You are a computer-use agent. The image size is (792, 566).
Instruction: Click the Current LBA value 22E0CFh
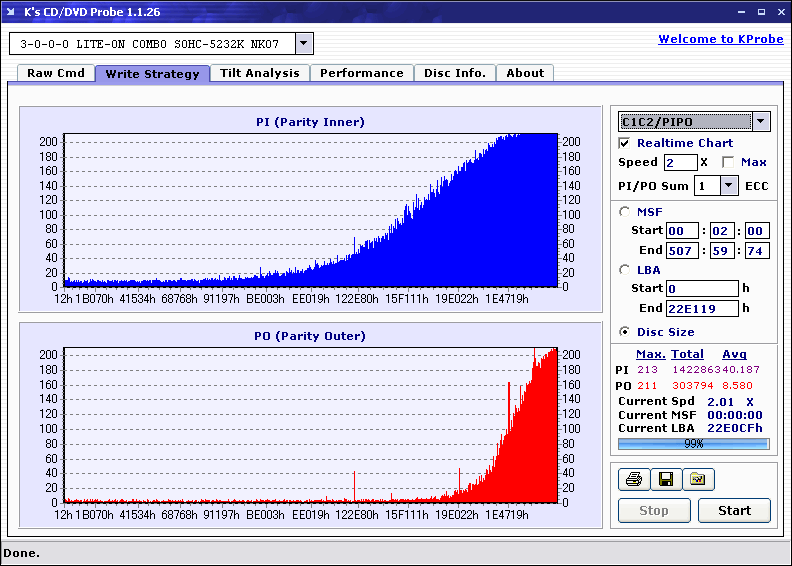click(x=734, y=428)
